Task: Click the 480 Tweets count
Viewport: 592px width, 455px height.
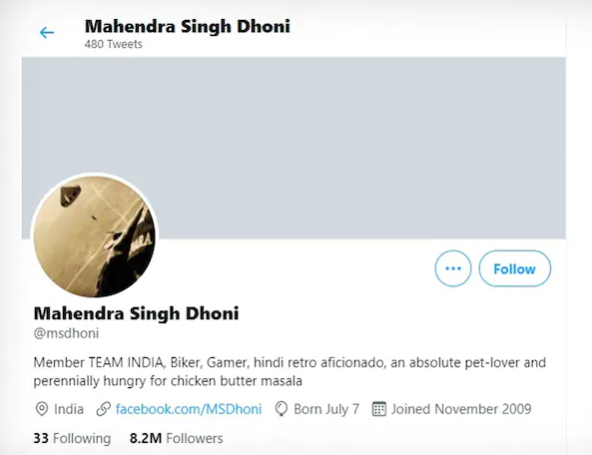Action: coord(114,44)
